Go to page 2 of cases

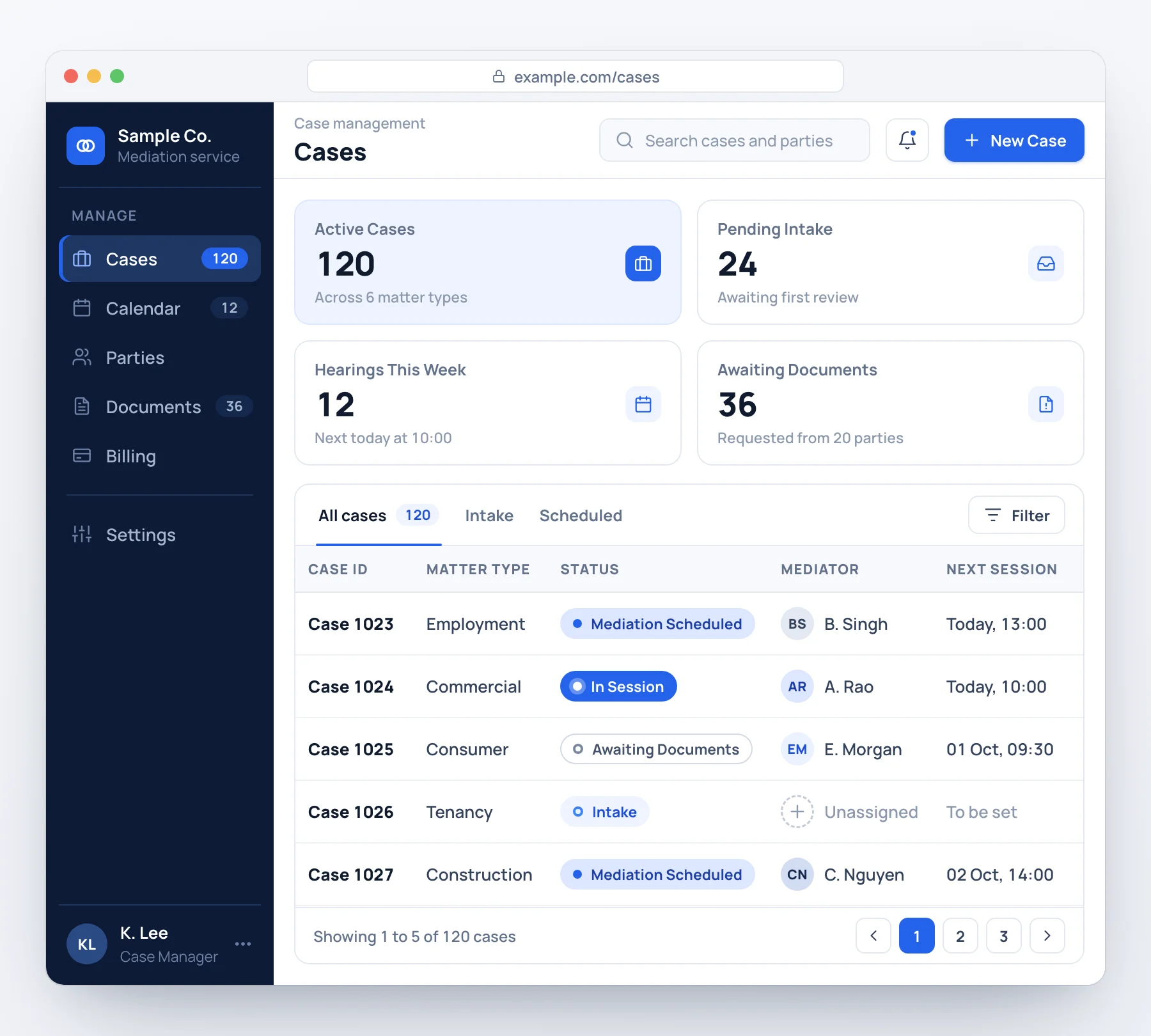tap(960, 936)
